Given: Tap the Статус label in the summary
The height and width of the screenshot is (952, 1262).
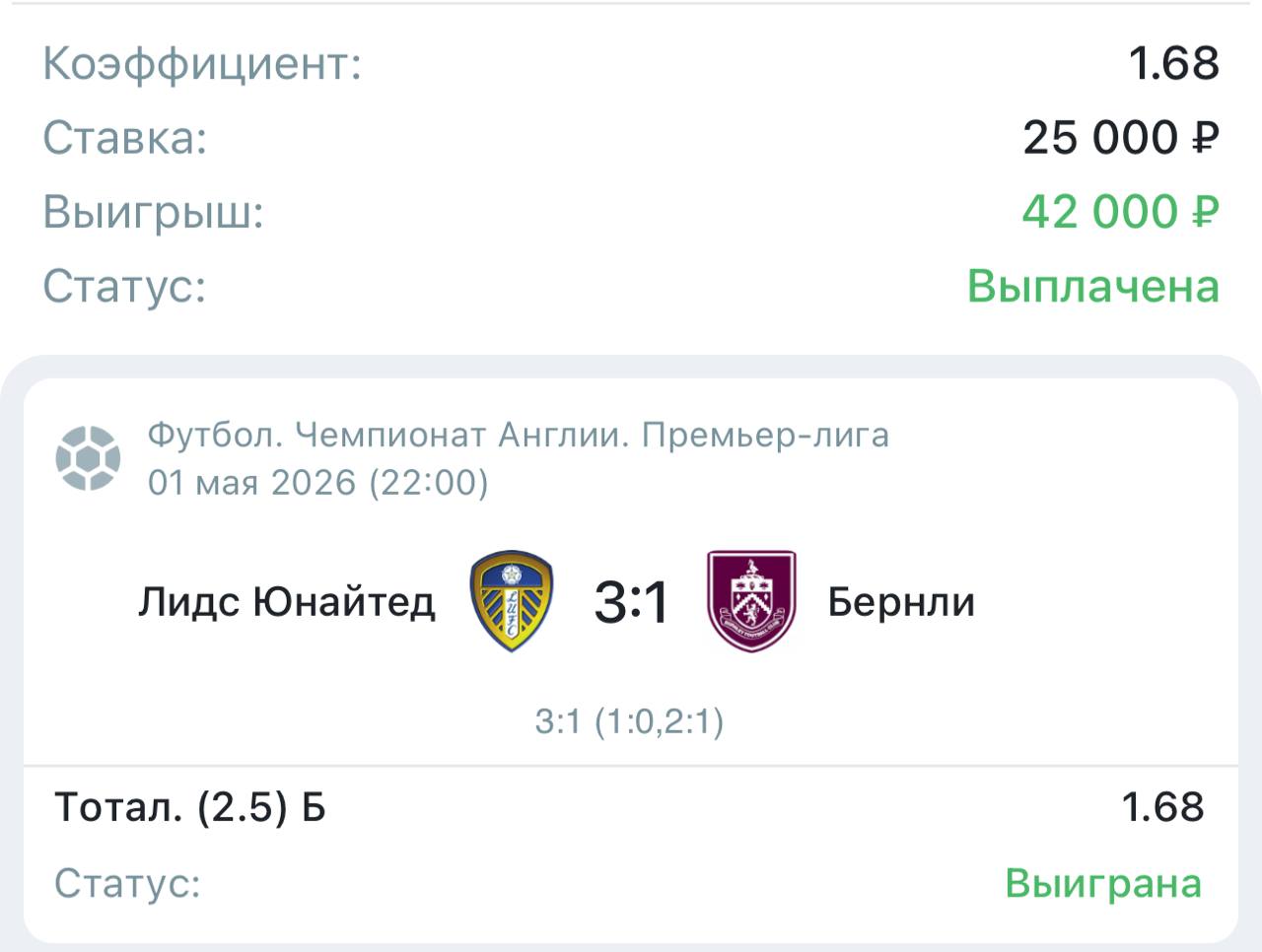Looking at the screenshot, I should click(x=124, y=287).
